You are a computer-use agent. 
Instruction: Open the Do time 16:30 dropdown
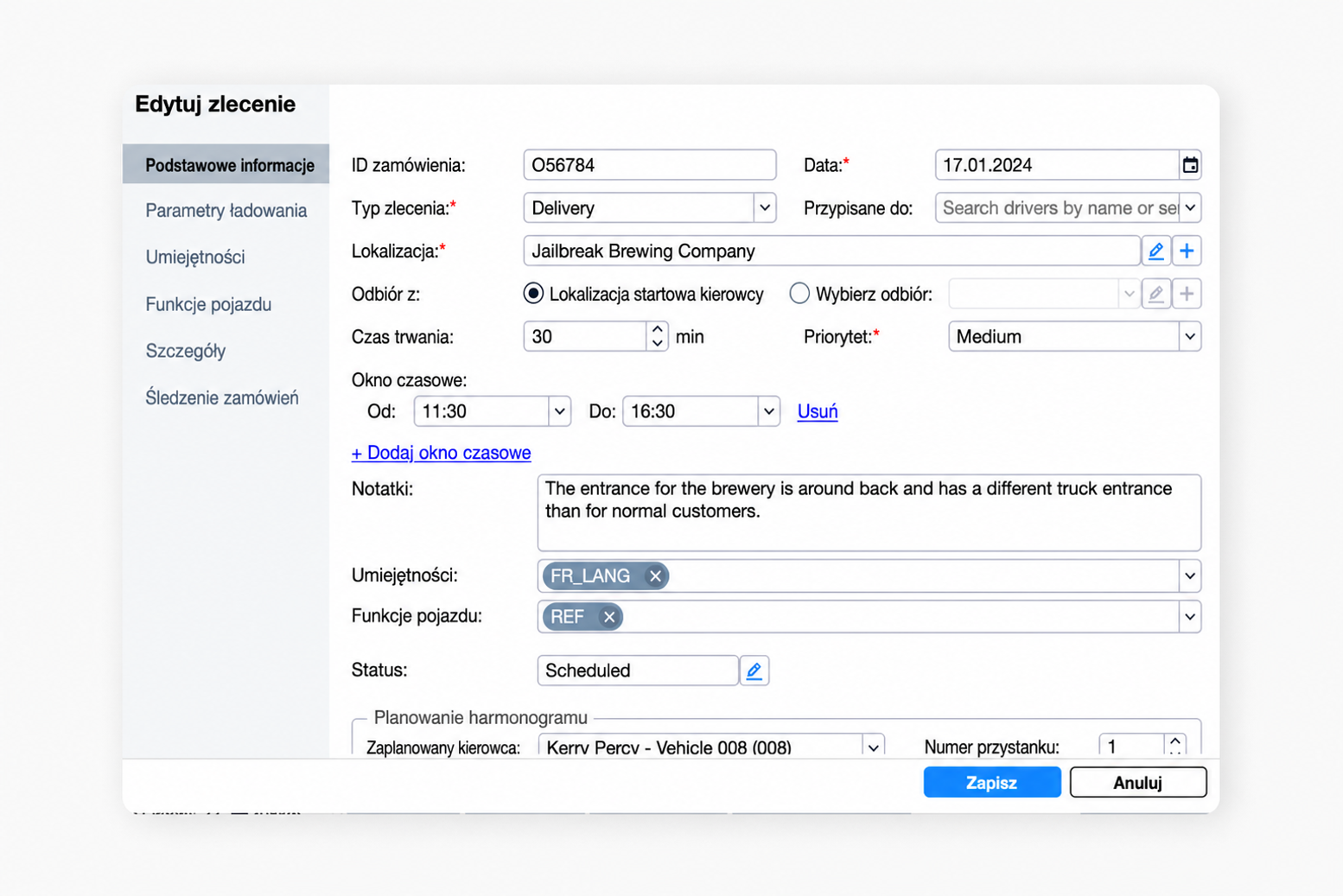[x=768, y=411]
